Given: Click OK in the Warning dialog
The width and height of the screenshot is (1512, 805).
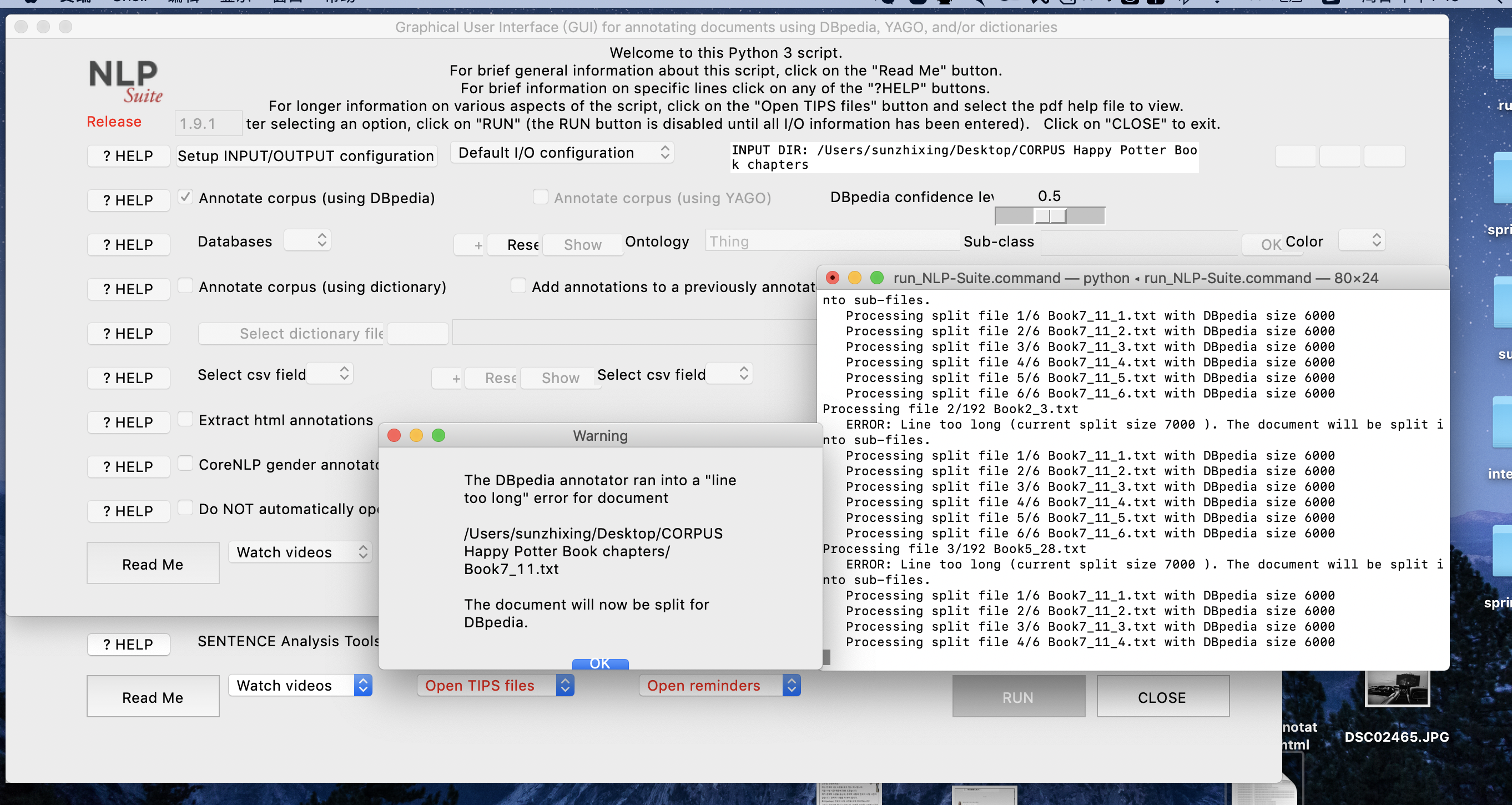Looking at the screenshot, I should coord(600,663).
